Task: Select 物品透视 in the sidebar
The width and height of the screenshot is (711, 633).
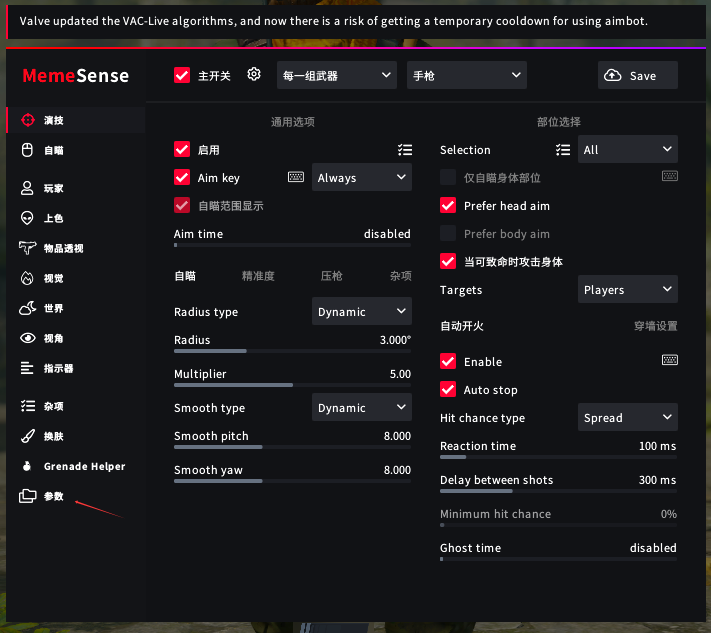Action: click(x=62, y=248)
